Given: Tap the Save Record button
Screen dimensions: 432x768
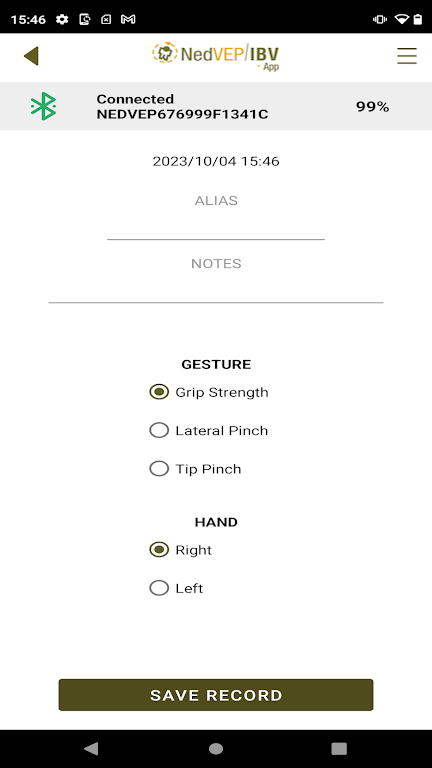Looking at the screenshot, I should click(x=216, y=695).
